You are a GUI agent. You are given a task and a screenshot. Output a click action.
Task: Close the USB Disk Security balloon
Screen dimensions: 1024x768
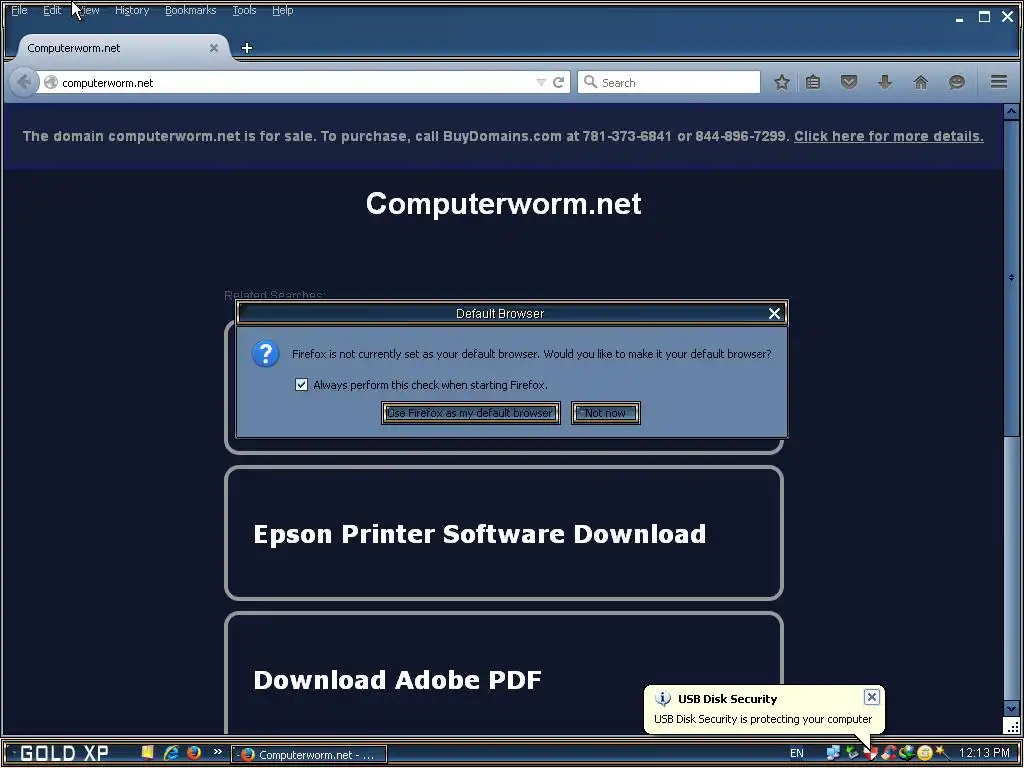tap(871, 697)
